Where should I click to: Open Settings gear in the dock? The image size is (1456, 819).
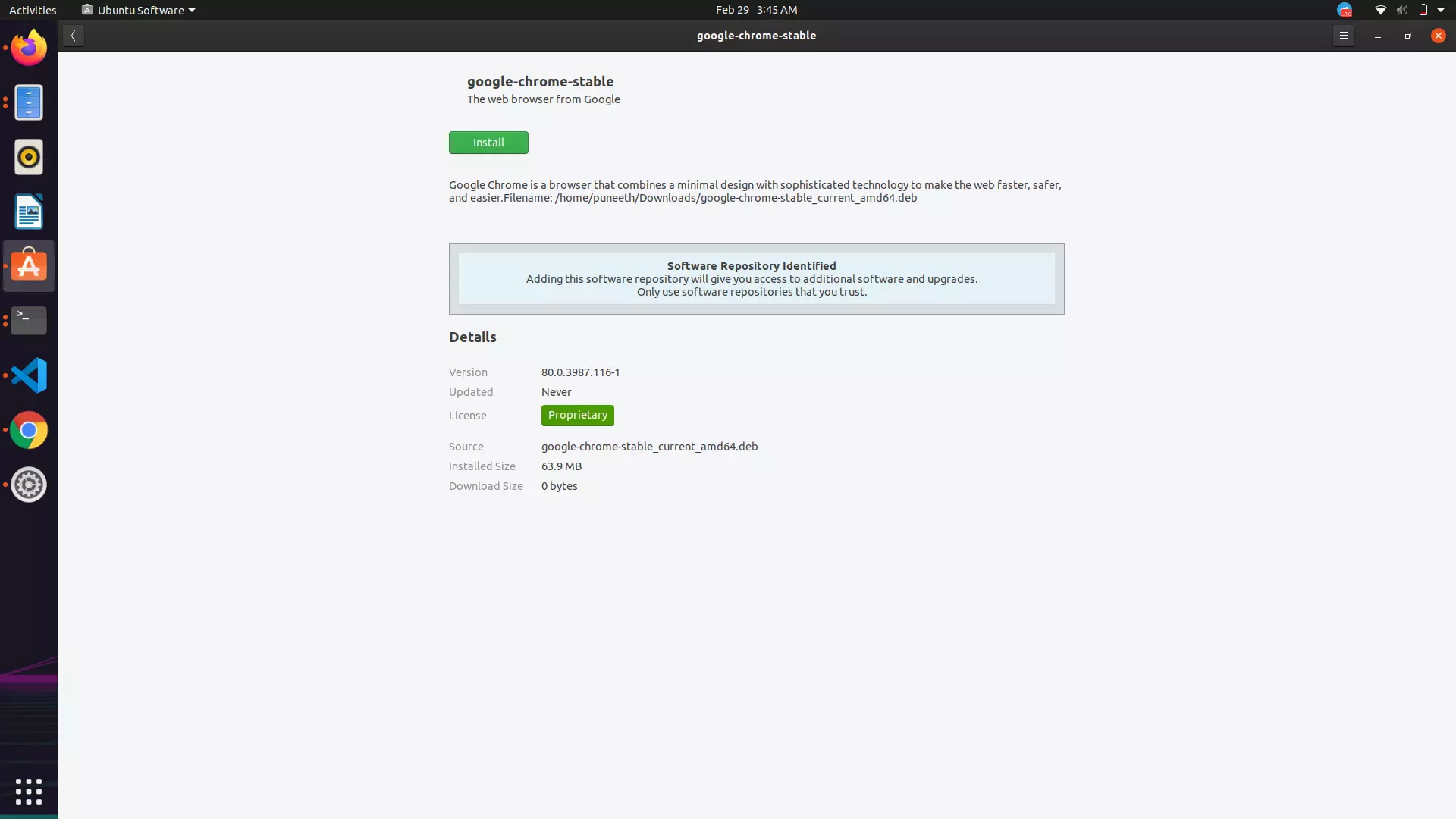point(29,485)
